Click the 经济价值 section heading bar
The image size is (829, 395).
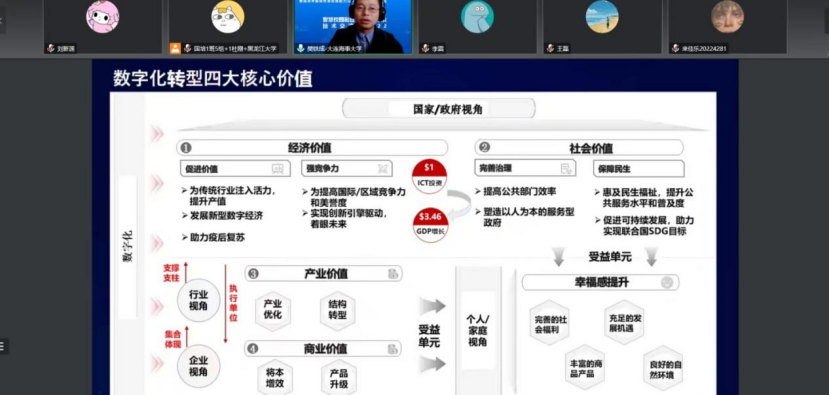[x=312, y=148]
